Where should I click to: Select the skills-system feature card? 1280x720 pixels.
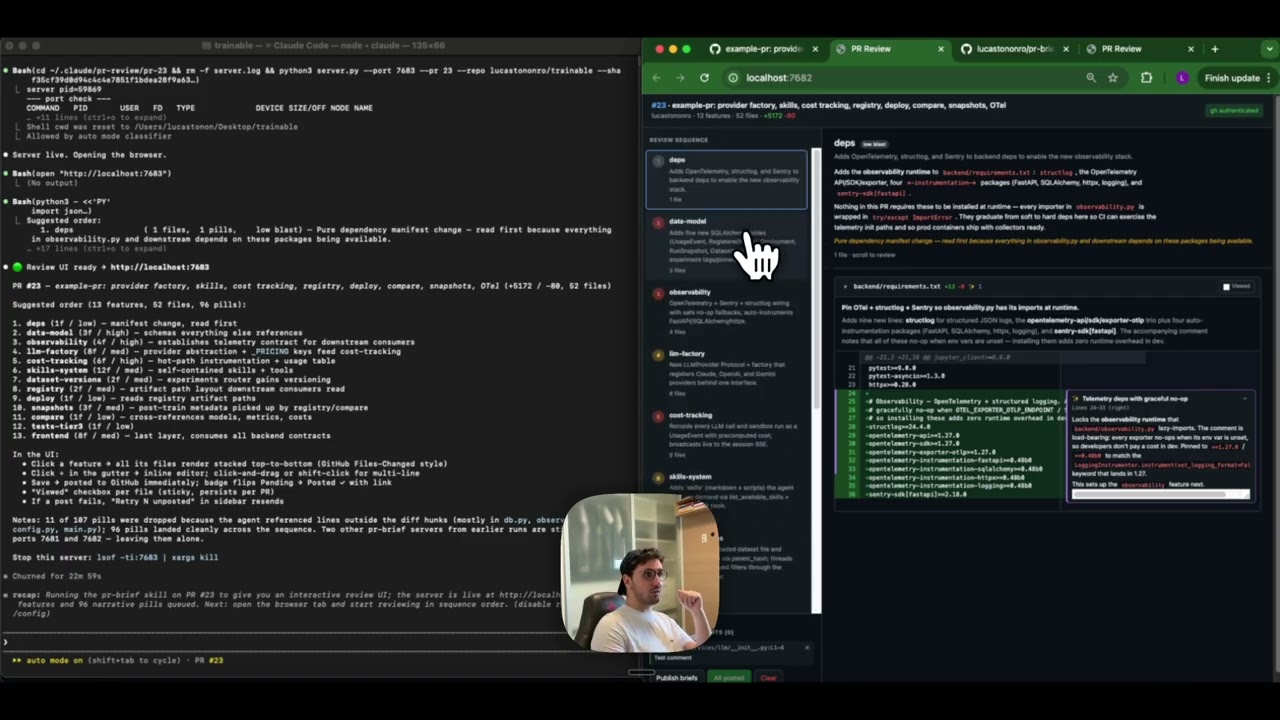[726, 492]
